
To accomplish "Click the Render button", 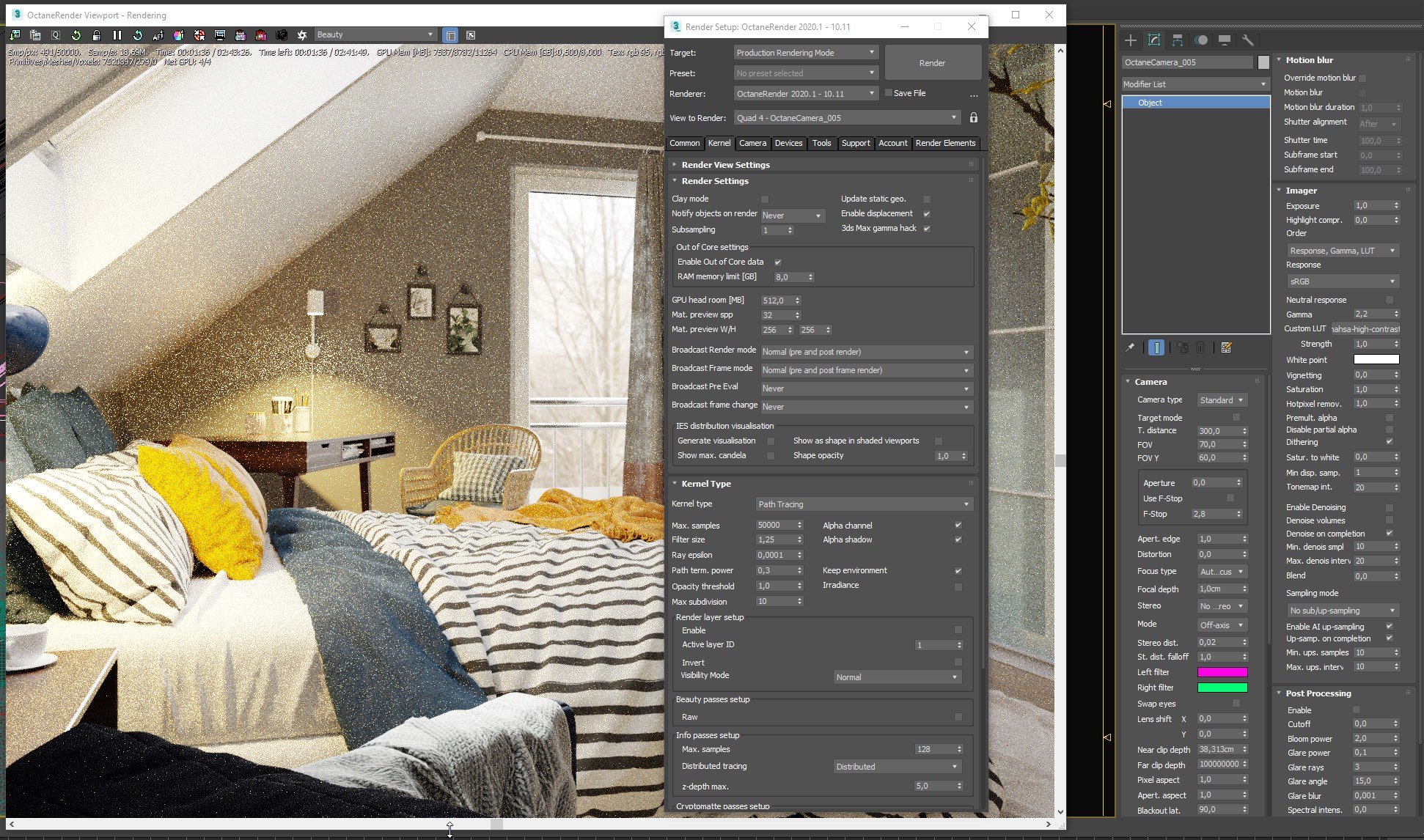I will 932,63.
